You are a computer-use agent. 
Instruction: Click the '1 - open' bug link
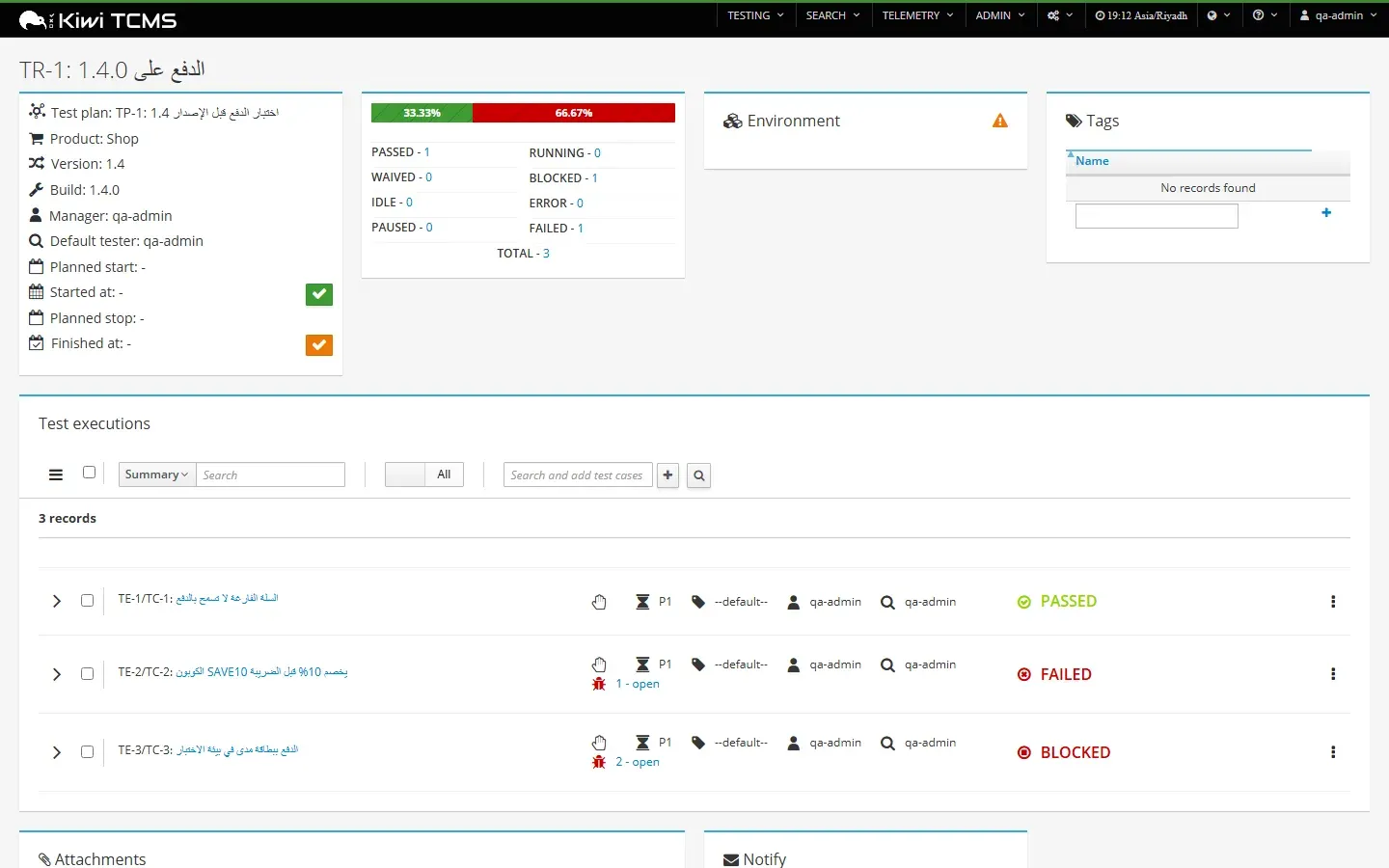[638, 684]
